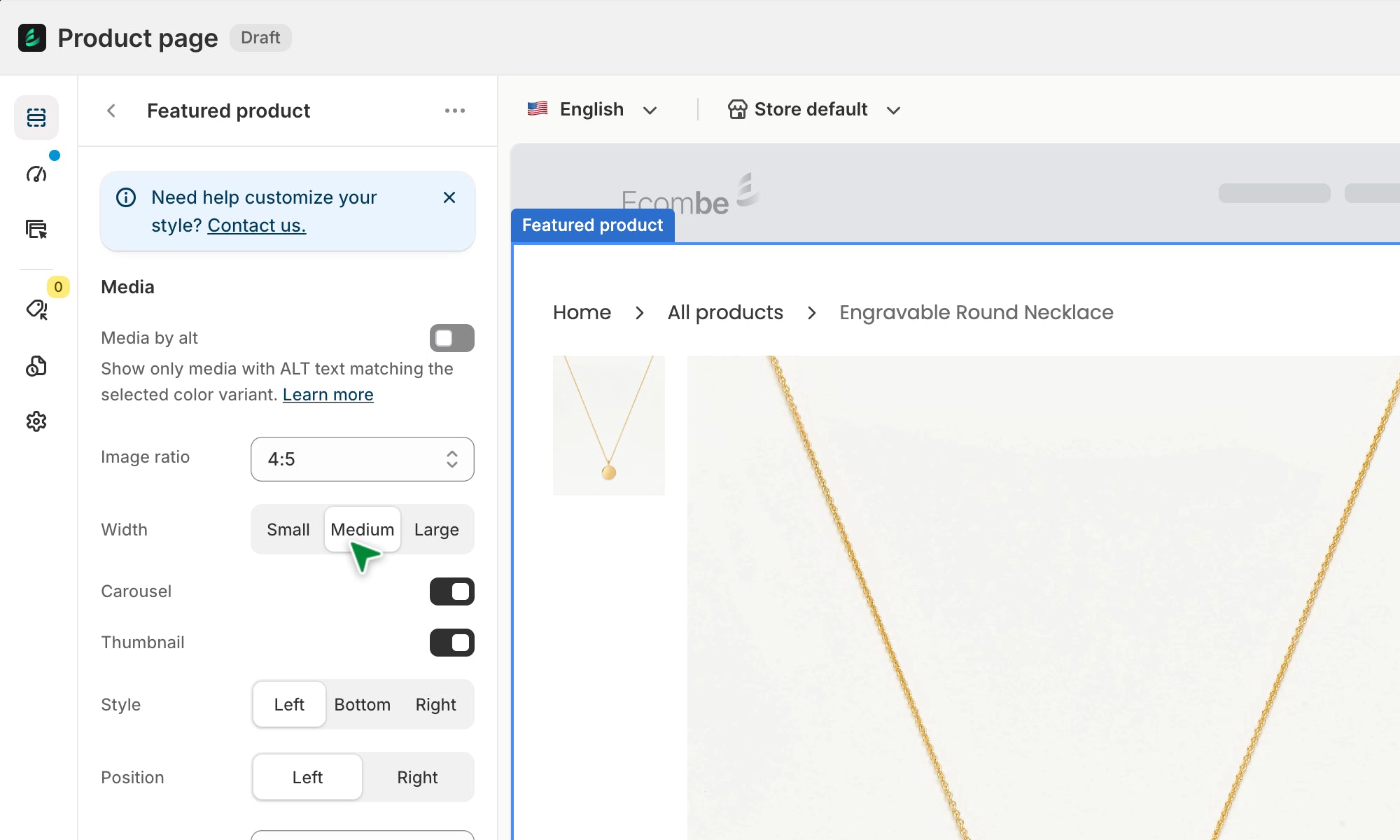
Task: Click the necklace thumbnail image
Action: tap(608, 425)
